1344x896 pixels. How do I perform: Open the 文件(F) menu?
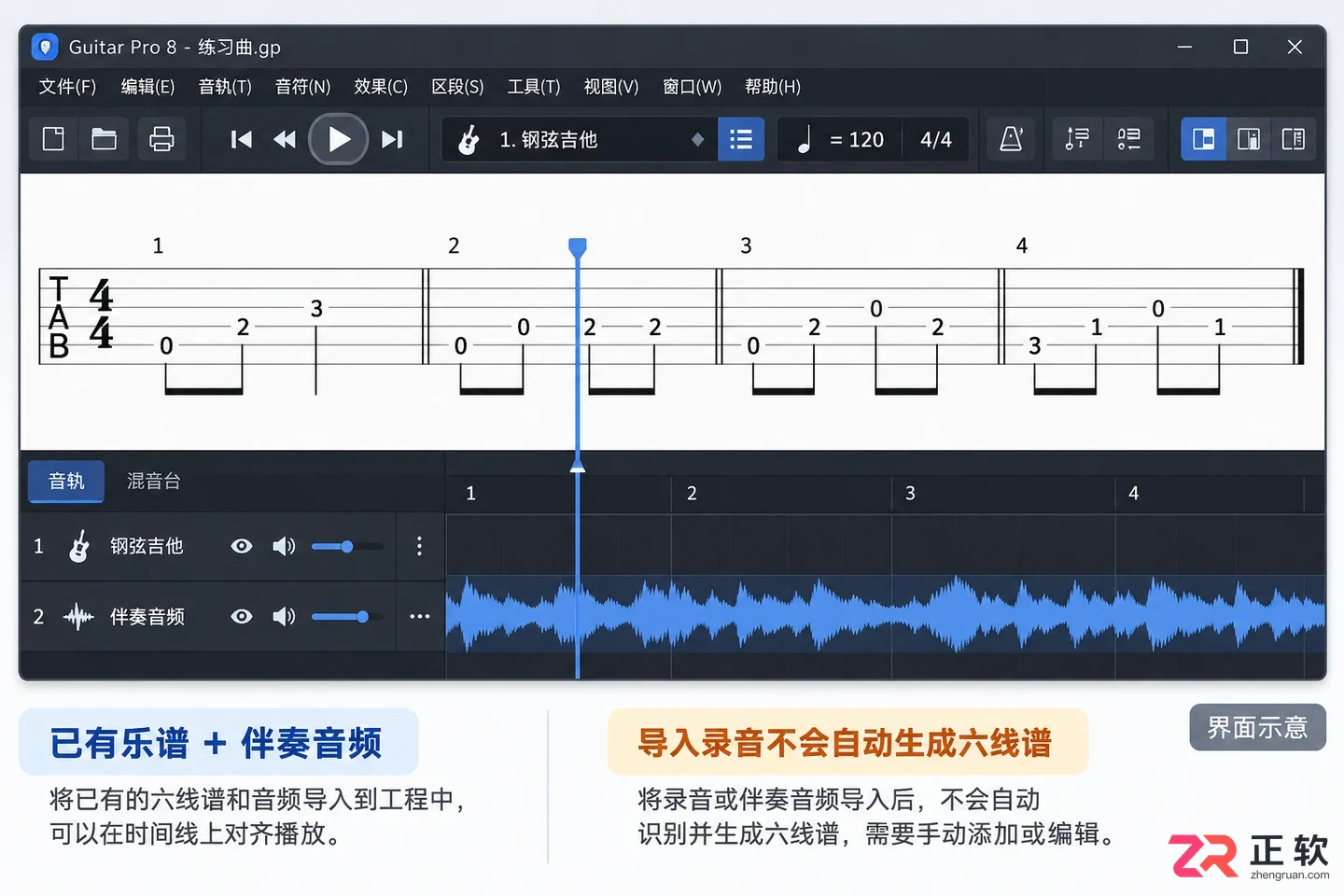67,87
